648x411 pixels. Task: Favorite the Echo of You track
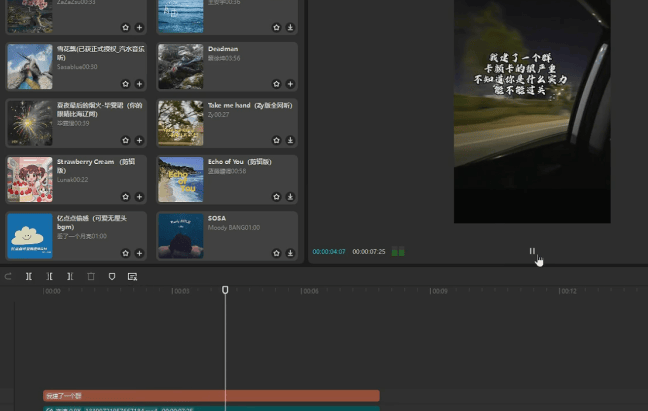click(x=275, y=197)
